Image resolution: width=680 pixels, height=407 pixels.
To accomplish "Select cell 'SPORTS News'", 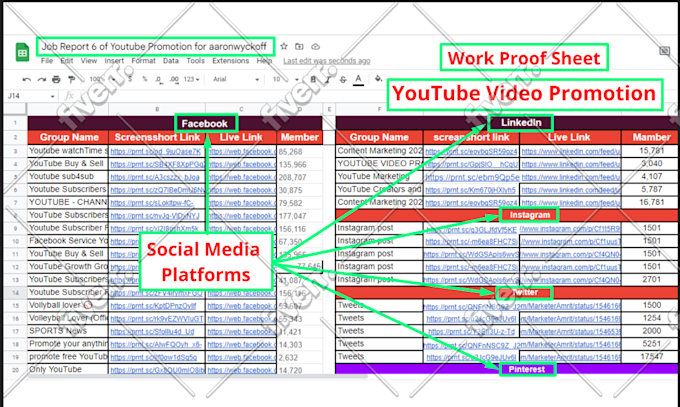I will [x=68, y=332].
